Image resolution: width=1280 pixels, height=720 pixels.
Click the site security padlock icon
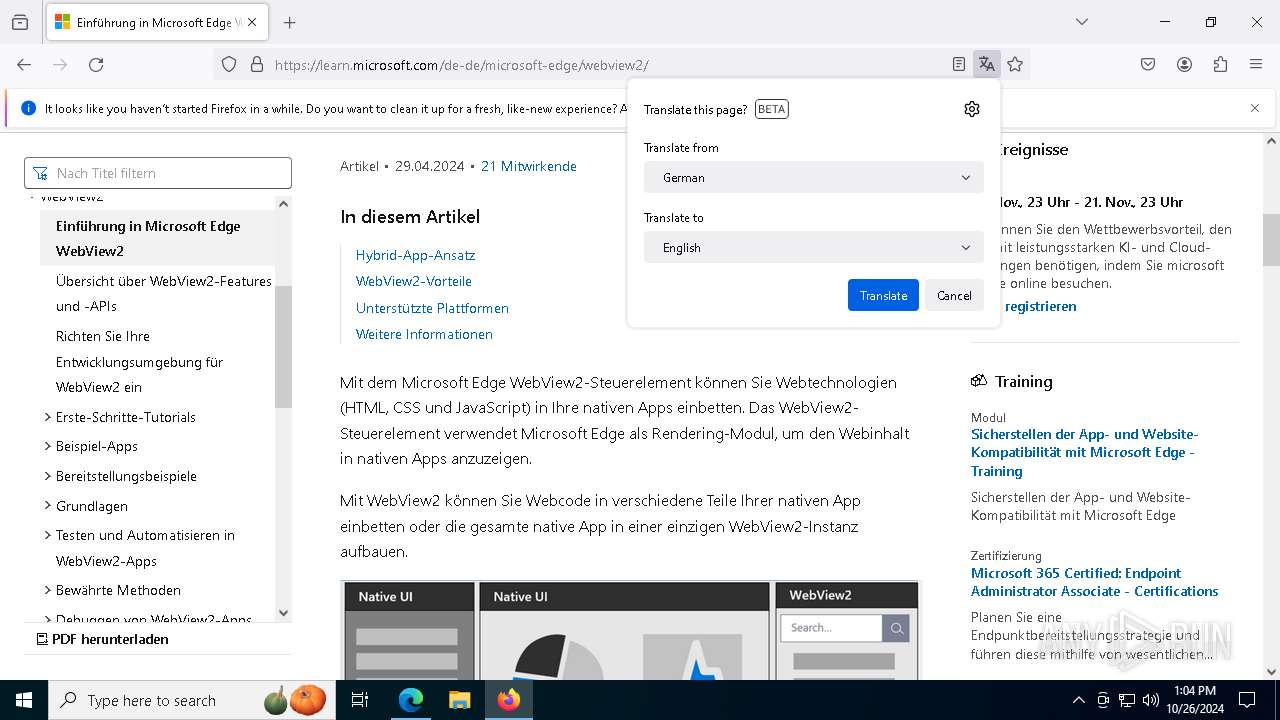257,65
